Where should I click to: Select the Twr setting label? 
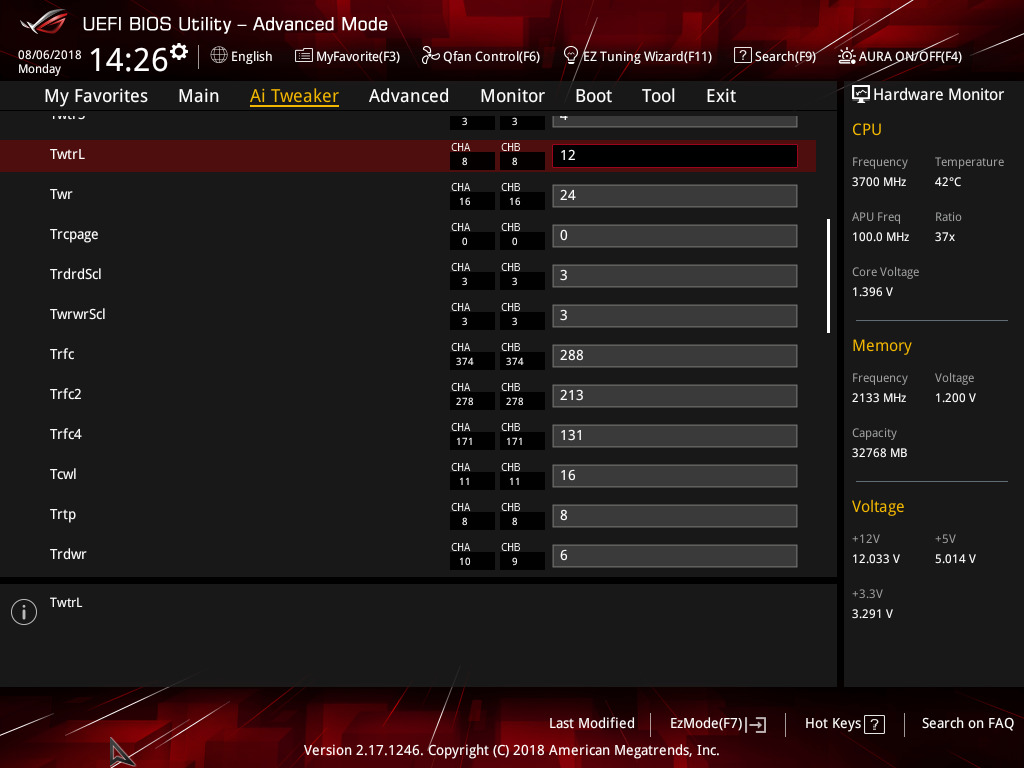tap(61, 194)
